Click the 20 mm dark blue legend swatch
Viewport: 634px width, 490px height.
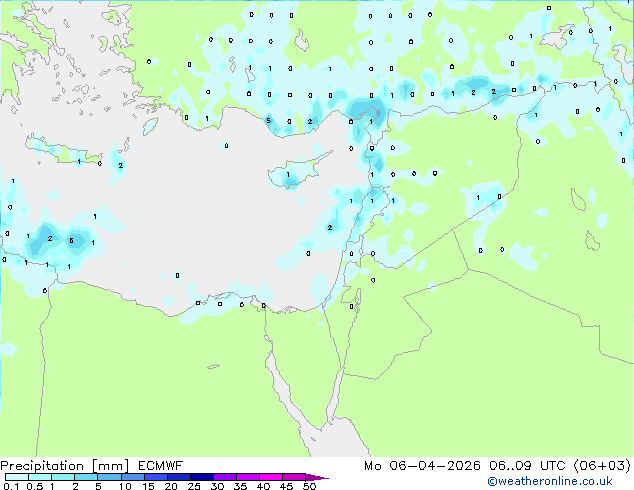(178, 477)
